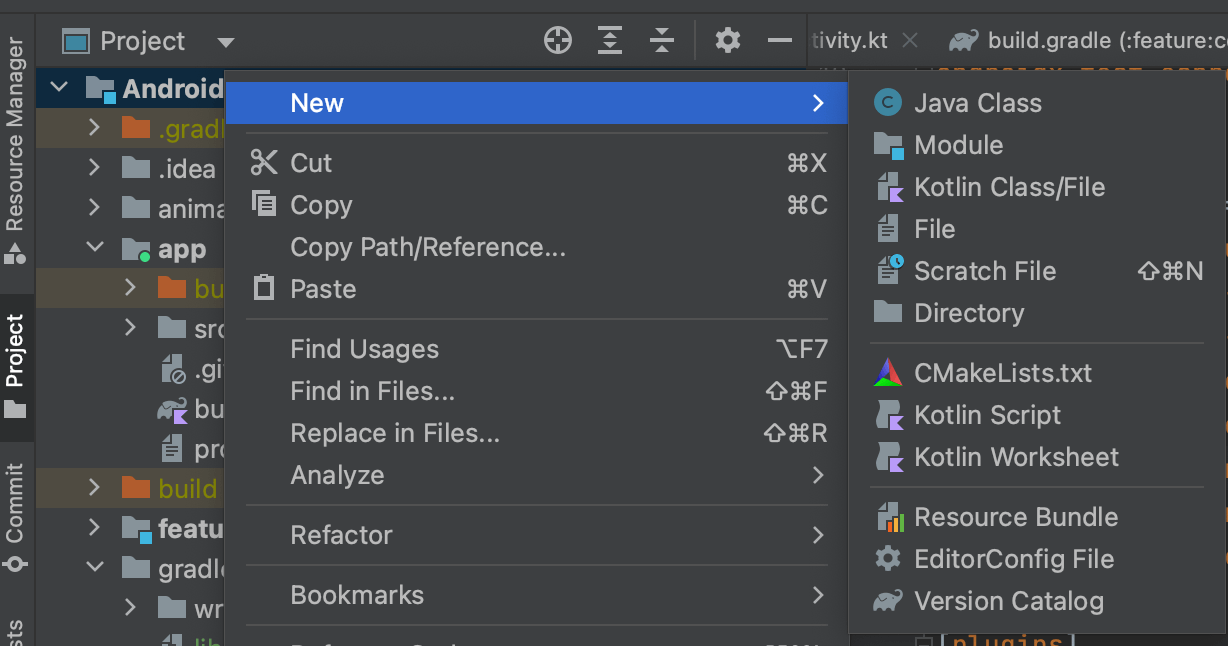The width and height of the screenshot is (1228, 646).
Task: Click the Project view window icon
Action: pos(76,41)
